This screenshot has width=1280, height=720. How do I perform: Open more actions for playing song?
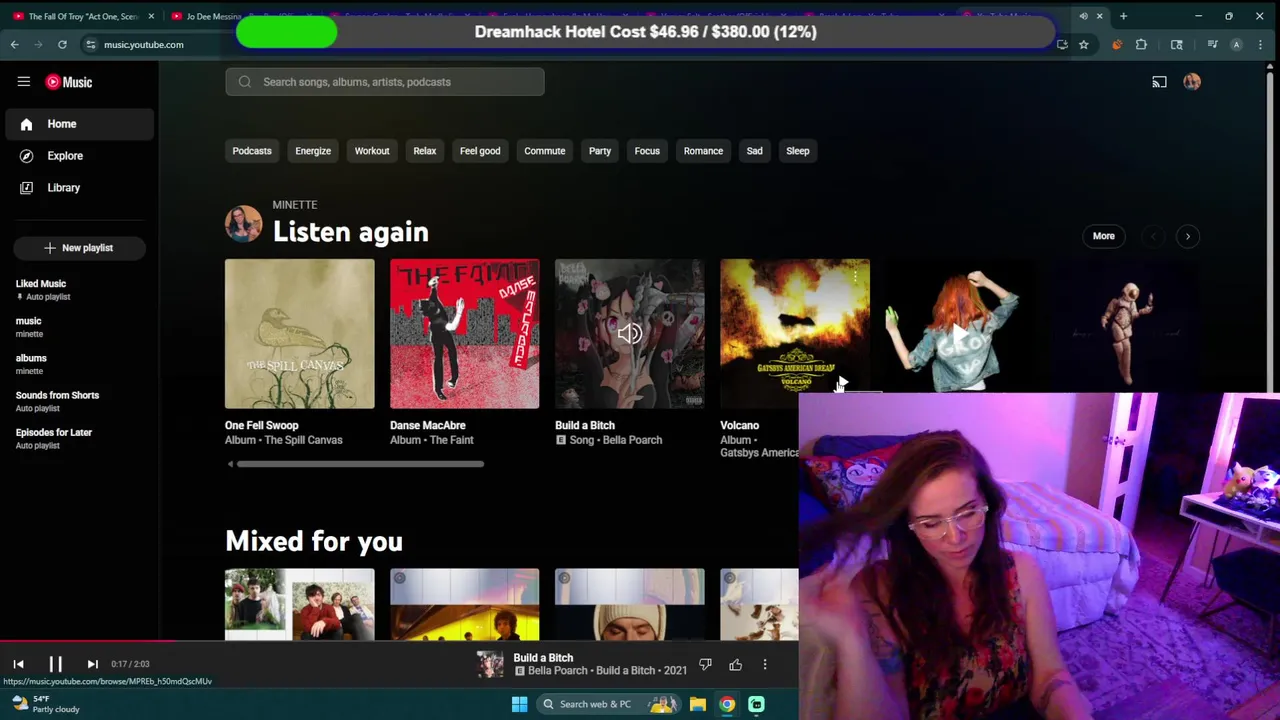tap(765, 665)
